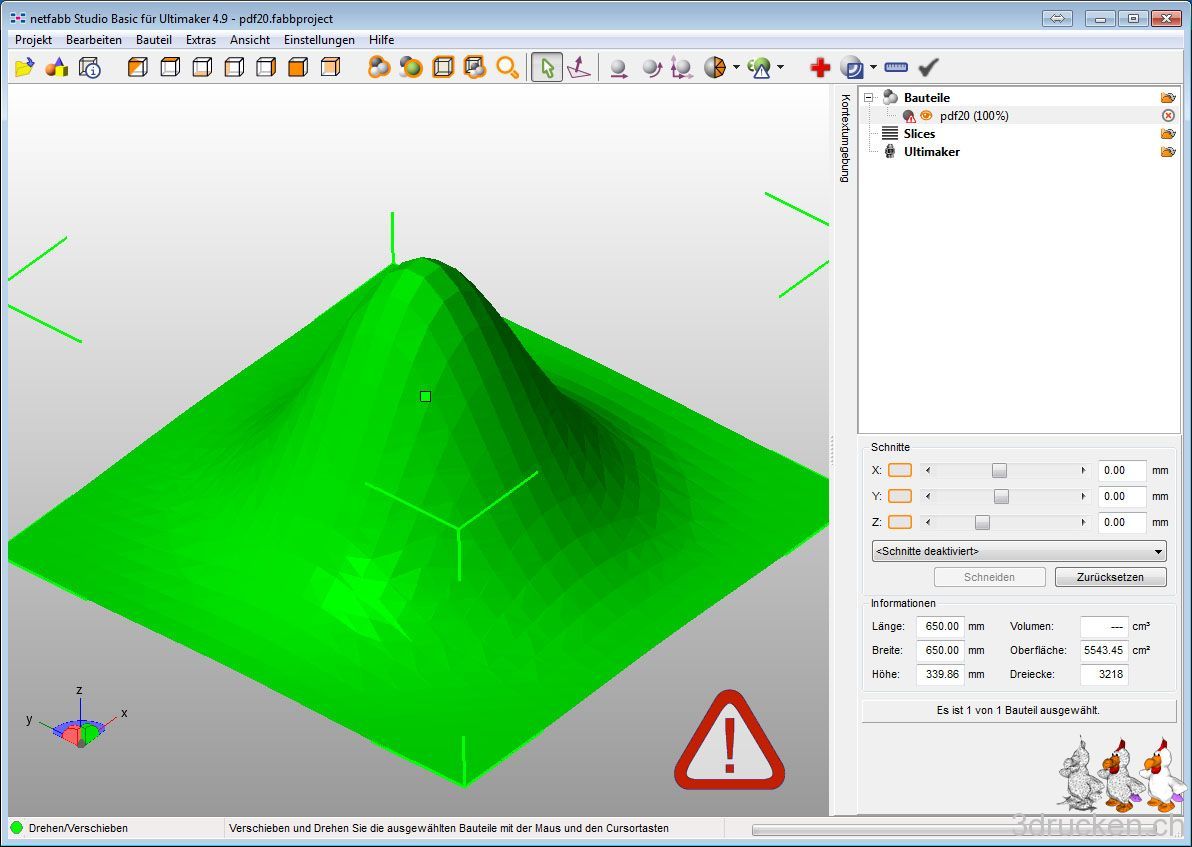Click zoom to selected green sphere icon
This screenshot has width=1192, height=847.
click(x=411, y=68)
